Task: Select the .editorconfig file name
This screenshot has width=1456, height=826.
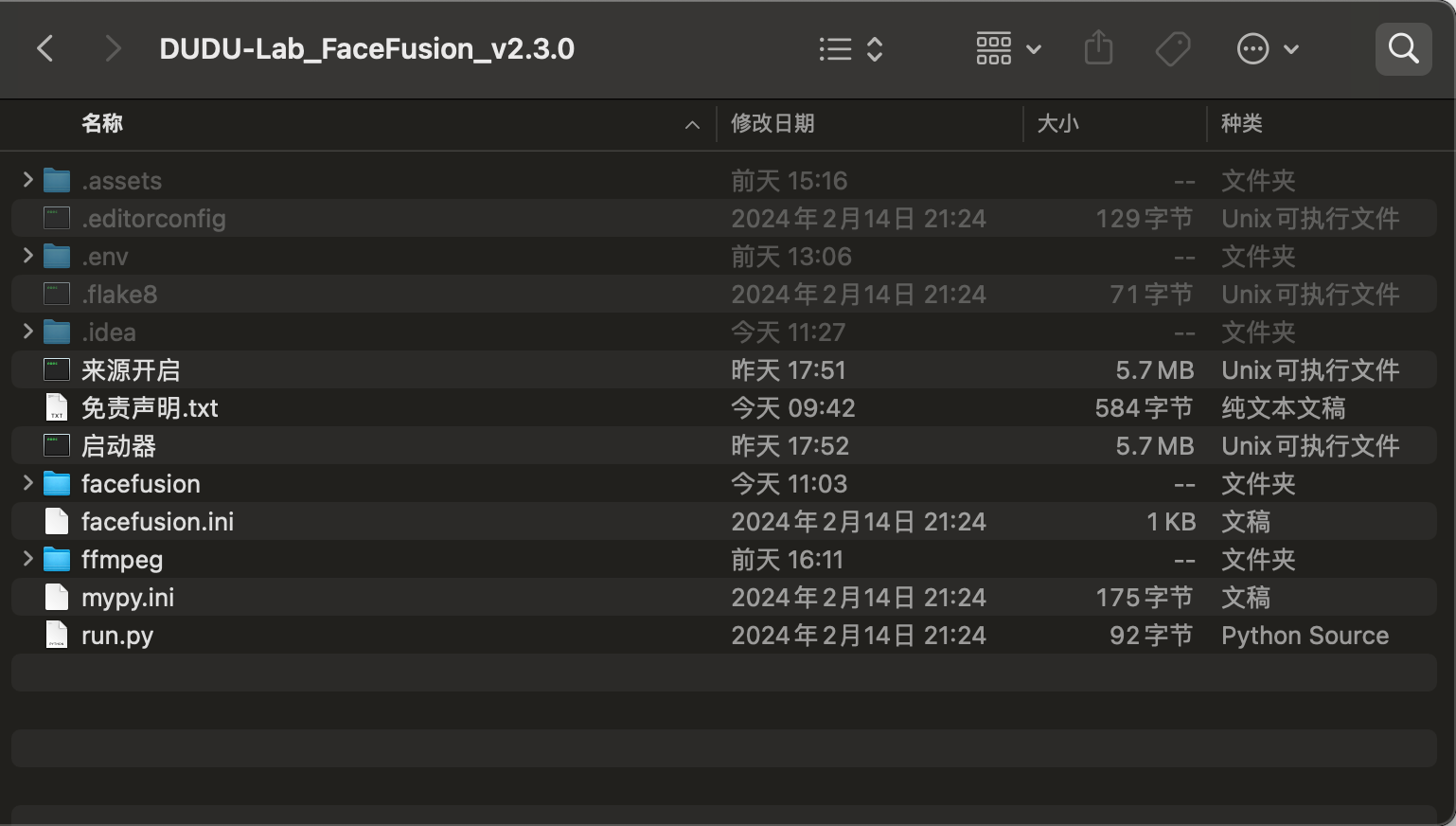Action: point(153,219)
